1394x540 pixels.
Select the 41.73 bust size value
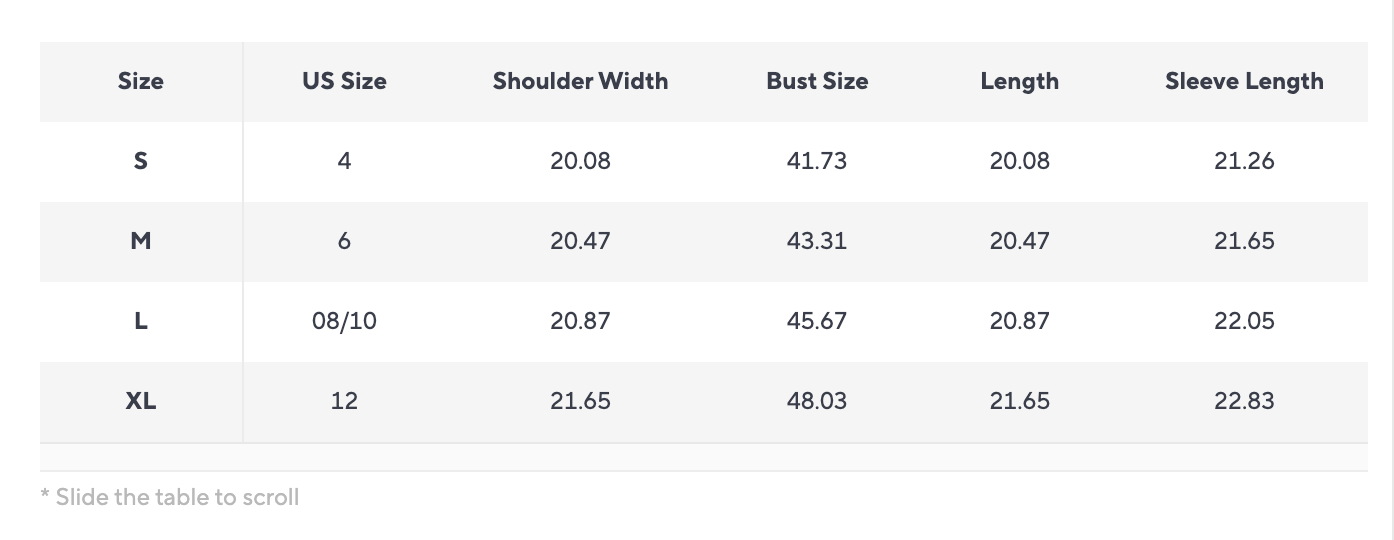pyautogui.click(x=817, y=161)
